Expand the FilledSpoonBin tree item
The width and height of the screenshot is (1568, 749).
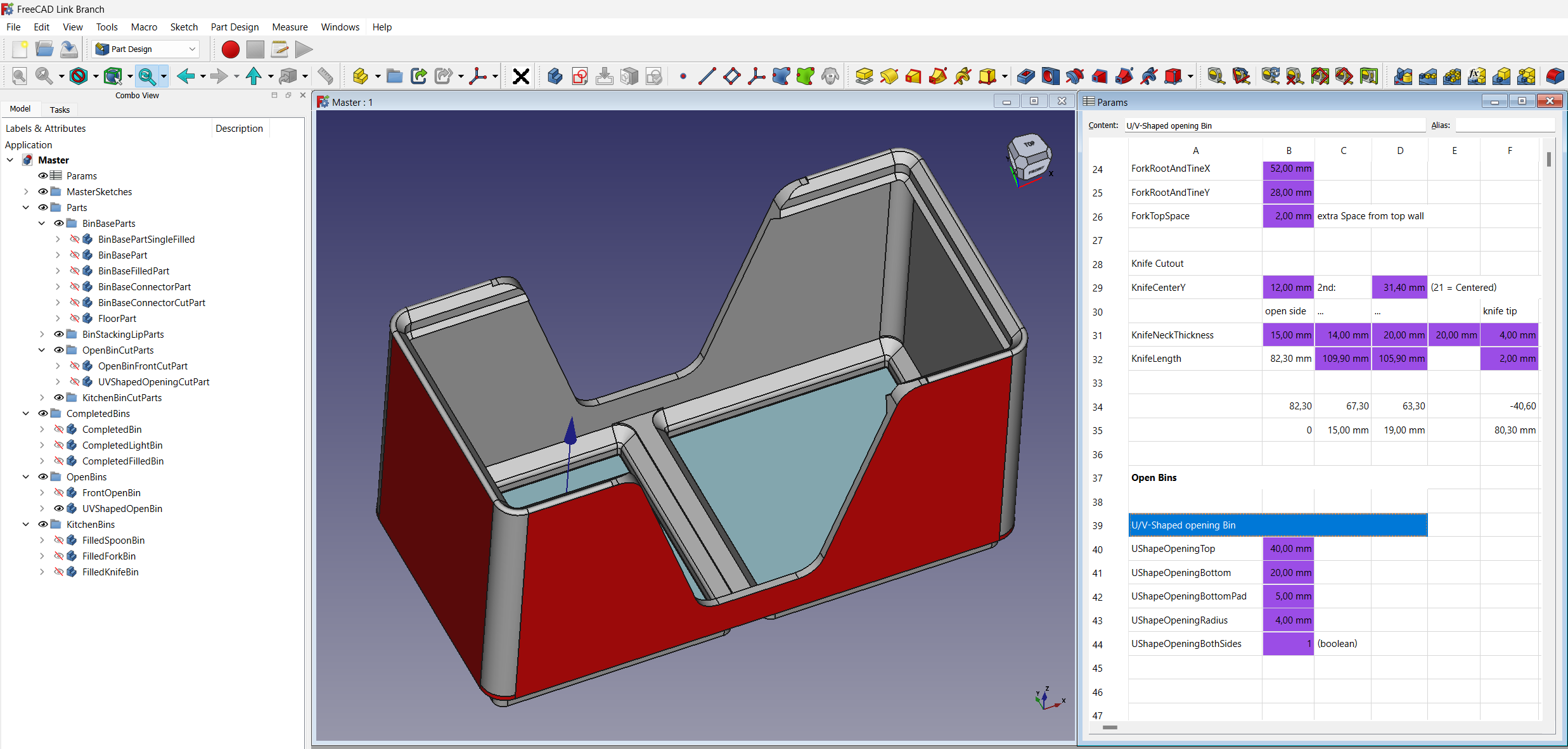(42, 541)
